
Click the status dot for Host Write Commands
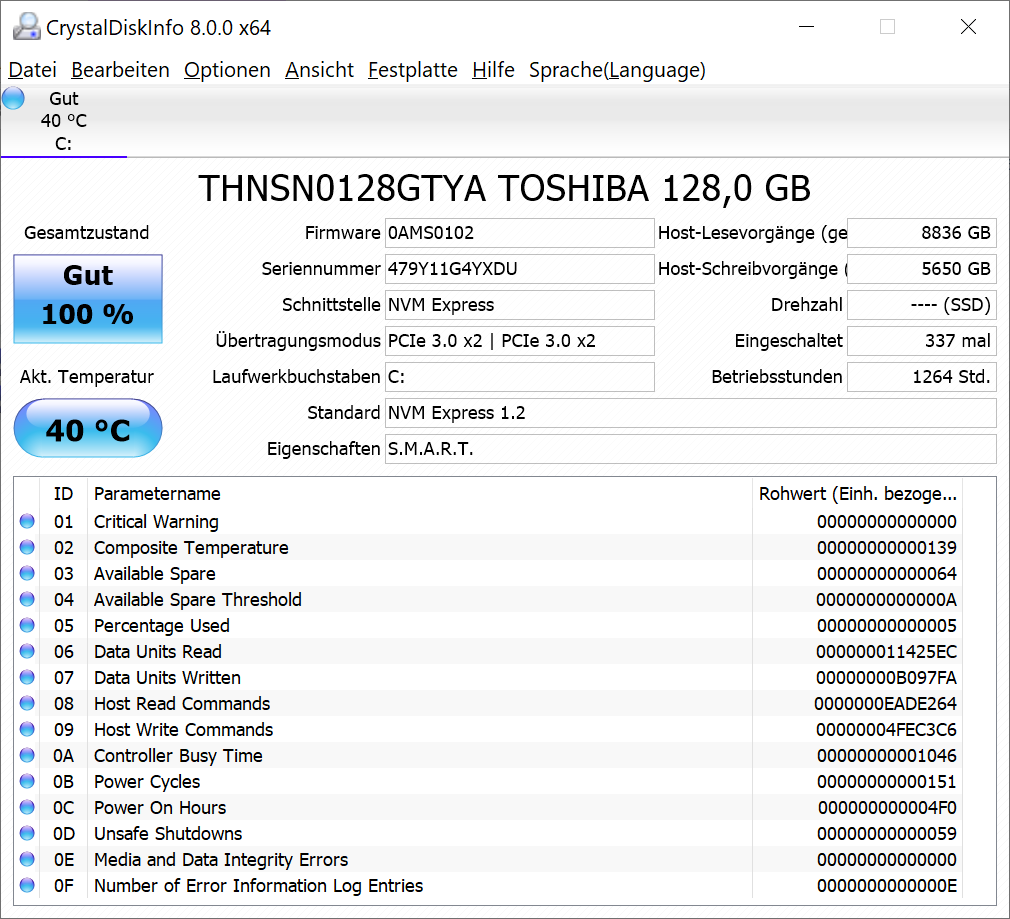tap(27, 729)
